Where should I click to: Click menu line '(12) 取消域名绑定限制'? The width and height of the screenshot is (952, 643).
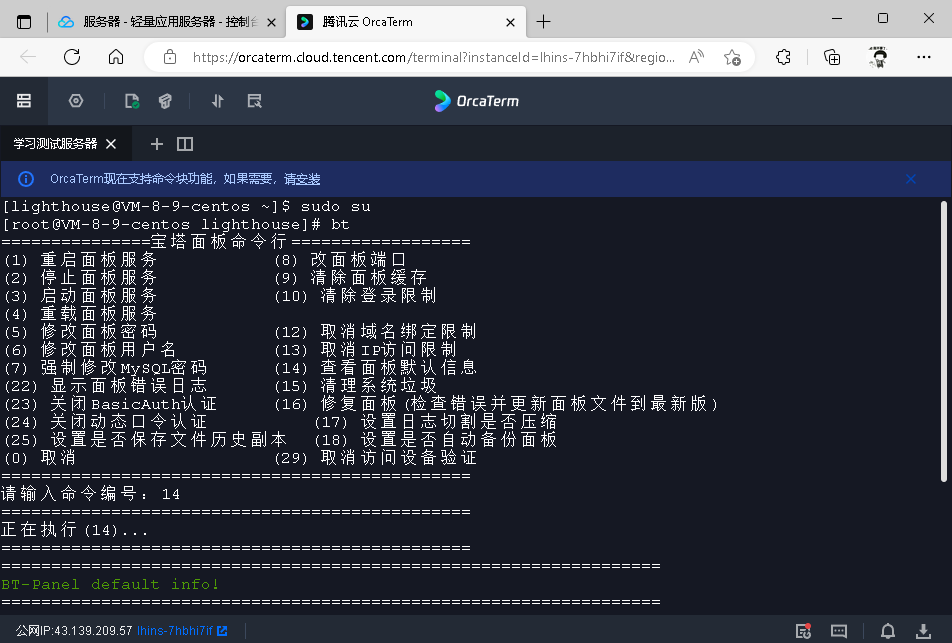coord(375,332)
